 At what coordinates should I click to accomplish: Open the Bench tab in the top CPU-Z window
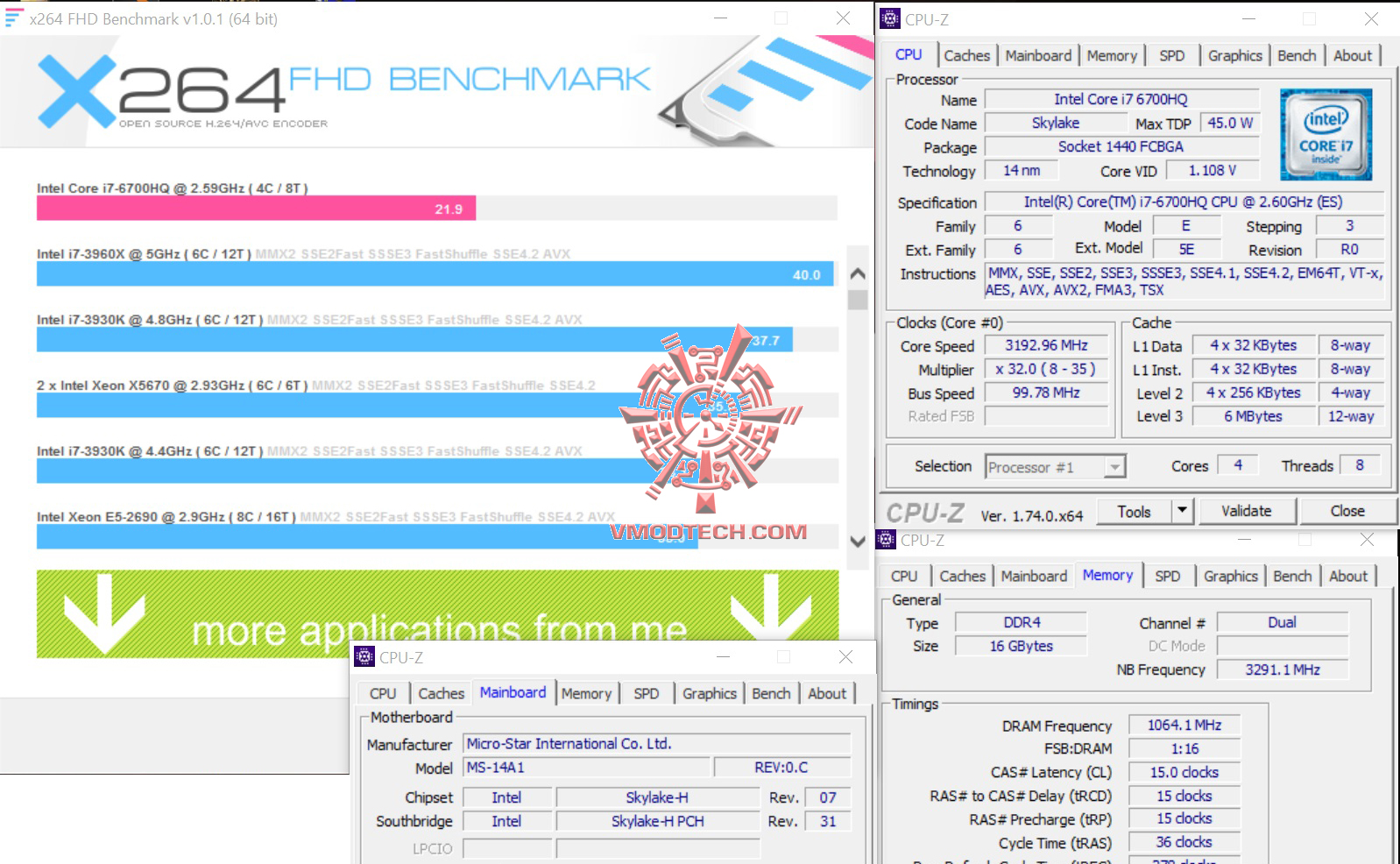pos(1297,55)
